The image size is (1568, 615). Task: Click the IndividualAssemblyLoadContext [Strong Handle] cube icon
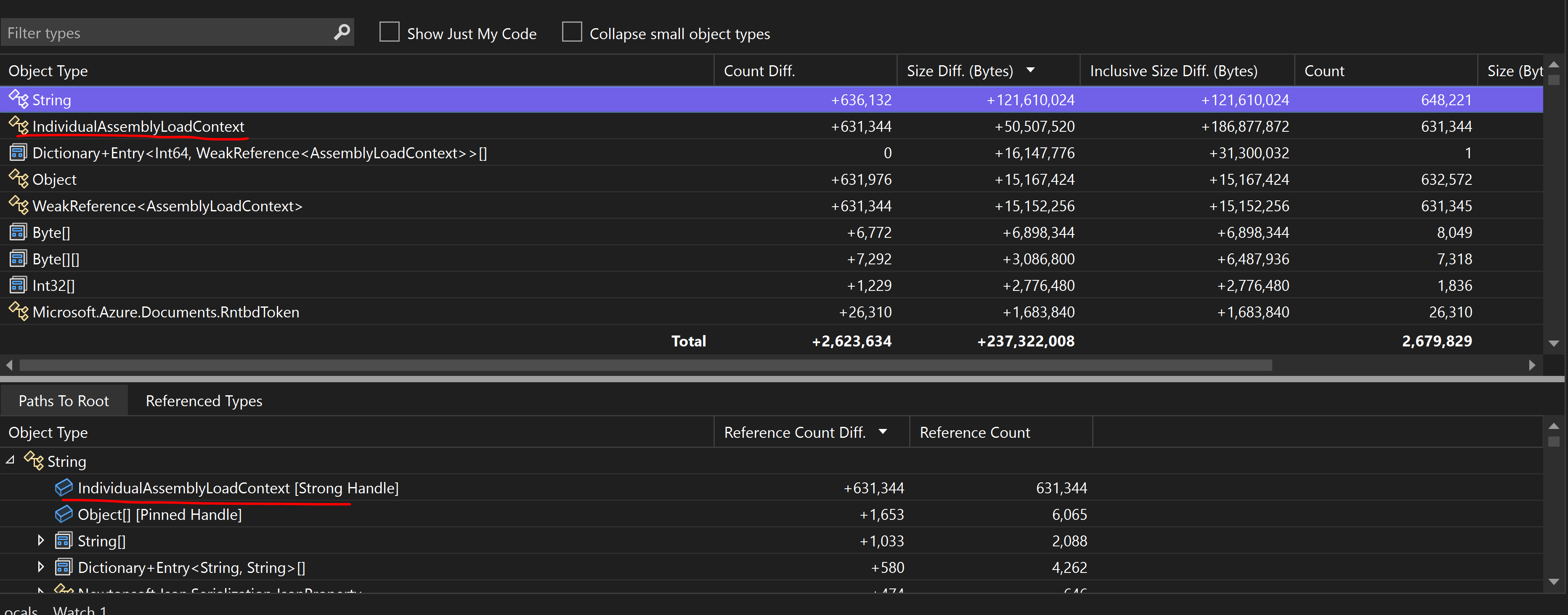(64, 487)
